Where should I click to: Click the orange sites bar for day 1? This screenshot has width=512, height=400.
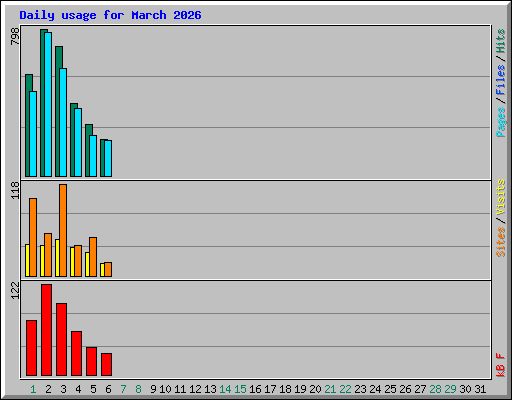point(33,237)
